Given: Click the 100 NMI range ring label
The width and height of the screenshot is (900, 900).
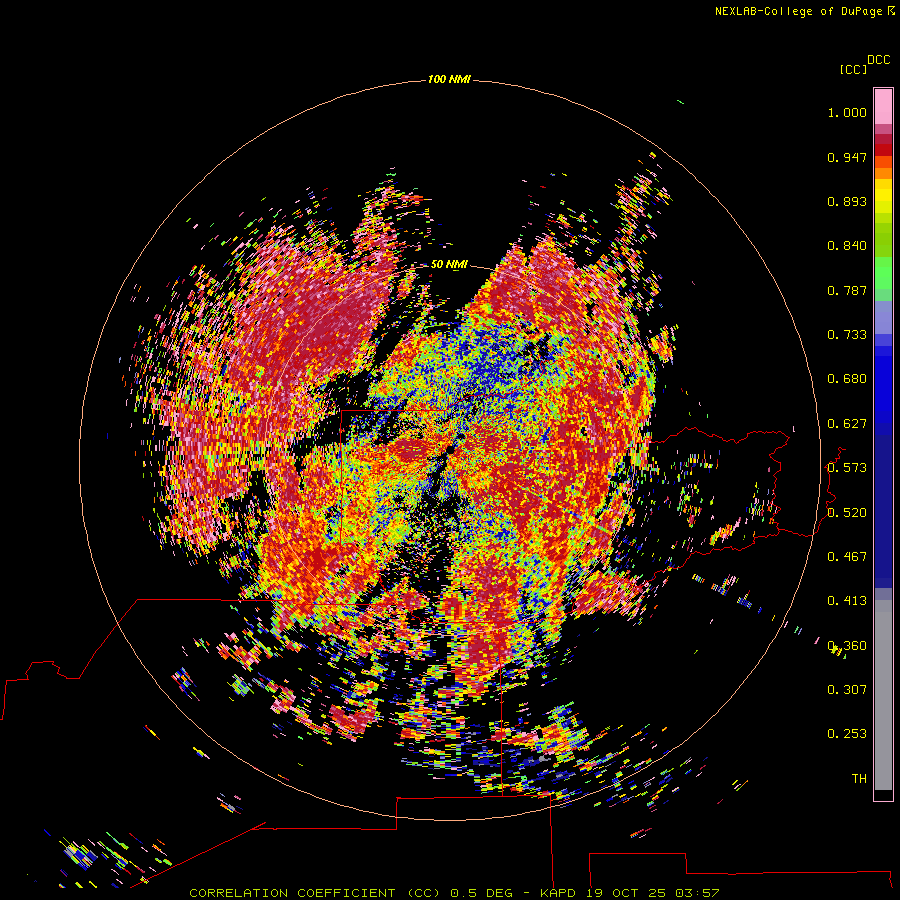Looking at the screenshot, I should pos(449,79).
